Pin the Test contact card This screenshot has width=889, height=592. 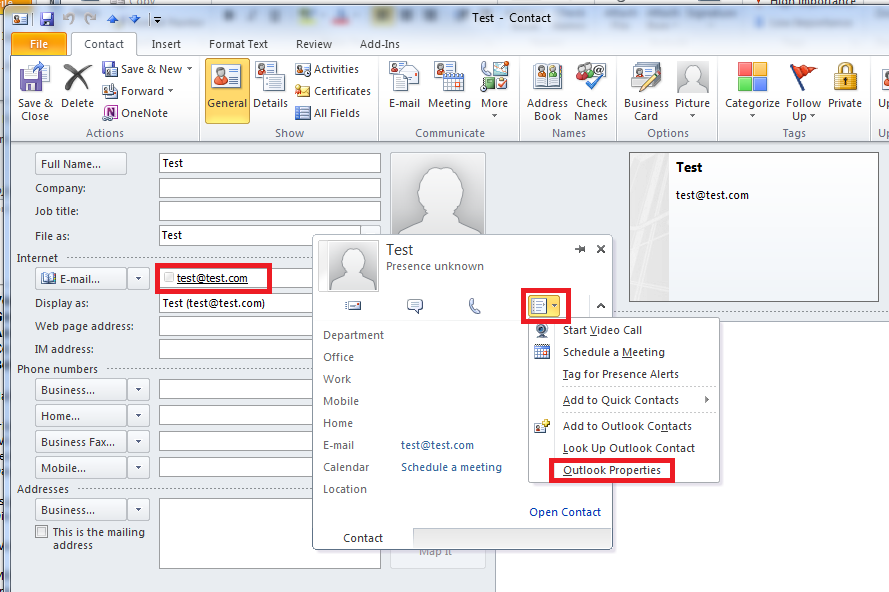(579, 249)
